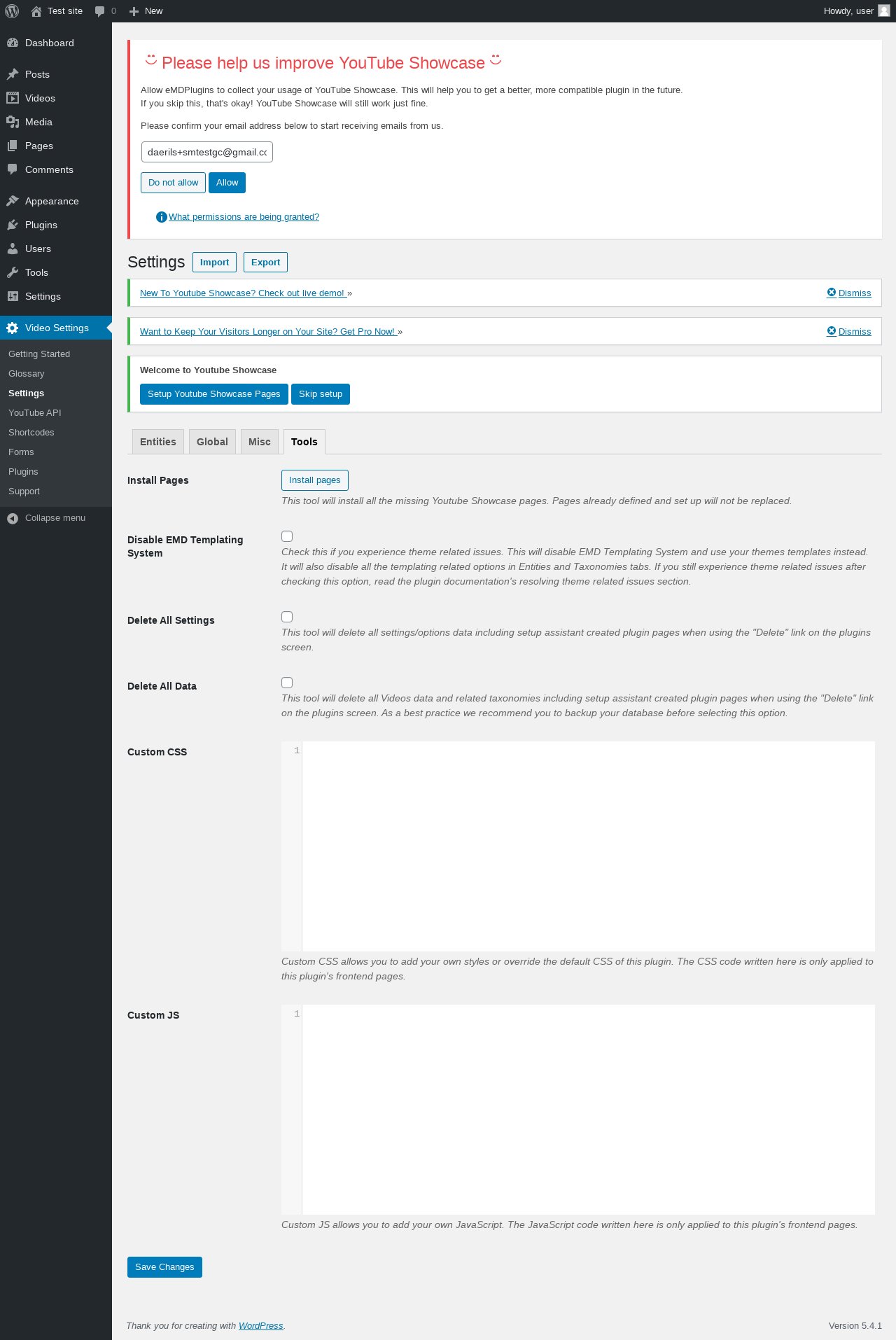
Task: Click the plus New icon in admin bar
Action: click(134, 11)
